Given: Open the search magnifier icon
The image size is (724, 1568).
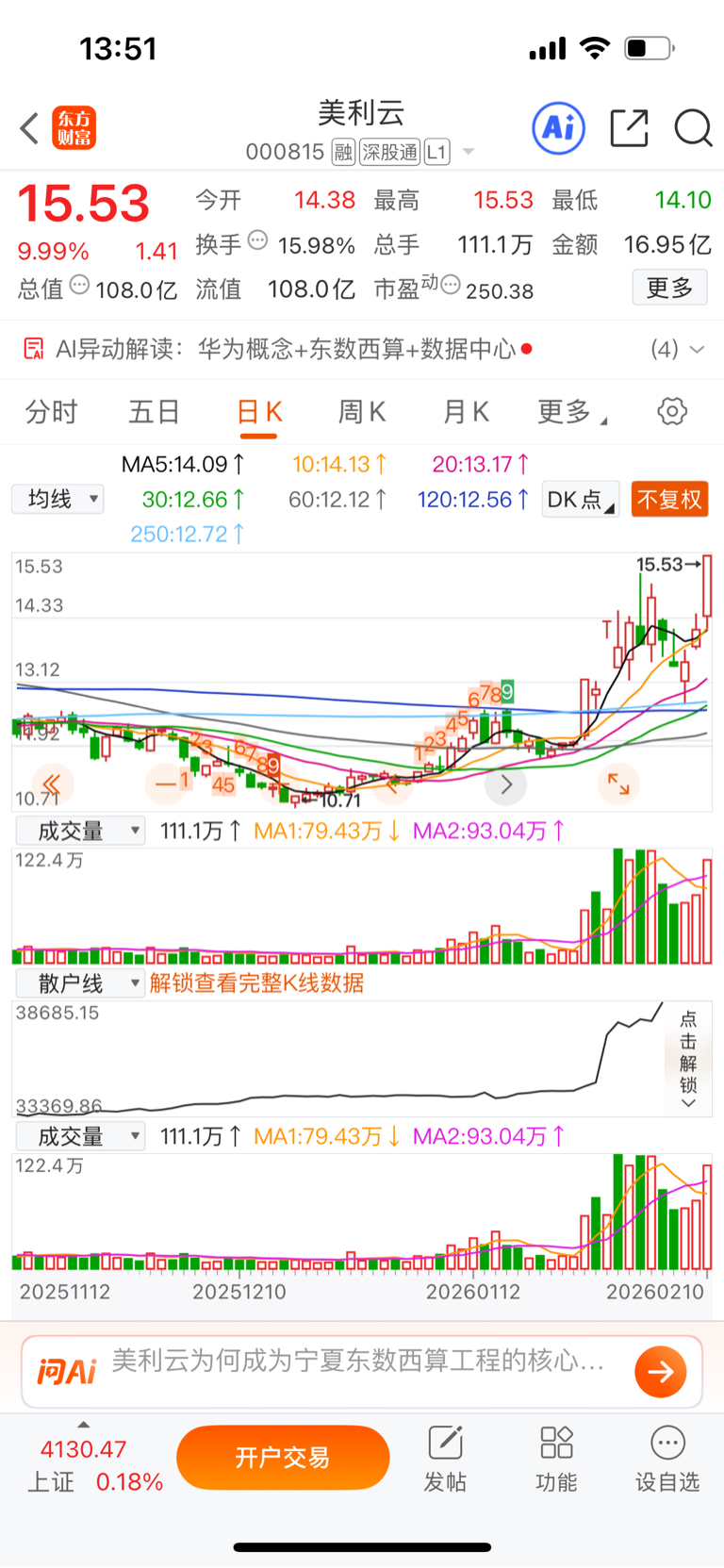Looking at the screenshot, I should (693, 128).
